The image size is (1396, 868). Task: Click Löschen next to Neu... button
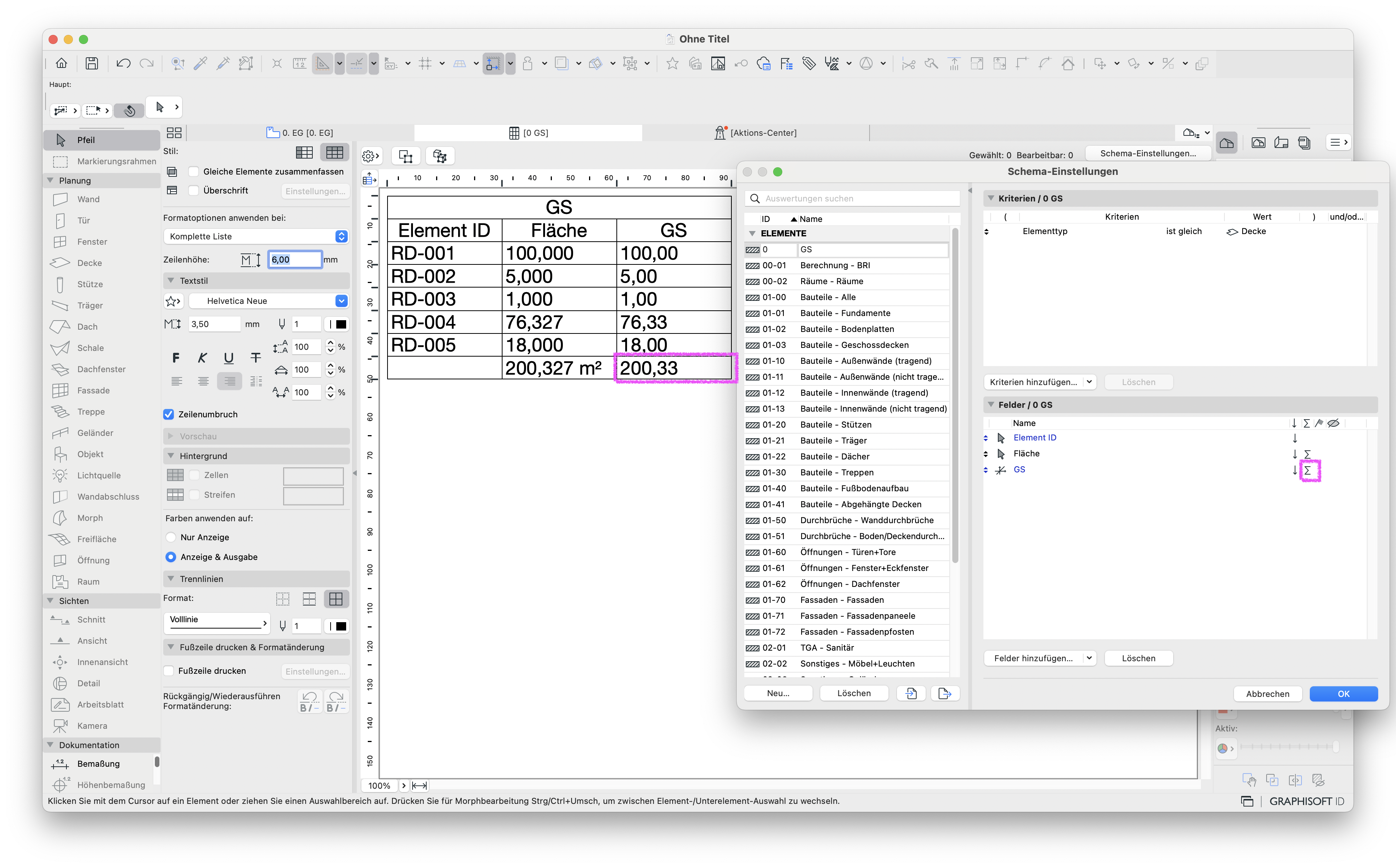point(854,693)
